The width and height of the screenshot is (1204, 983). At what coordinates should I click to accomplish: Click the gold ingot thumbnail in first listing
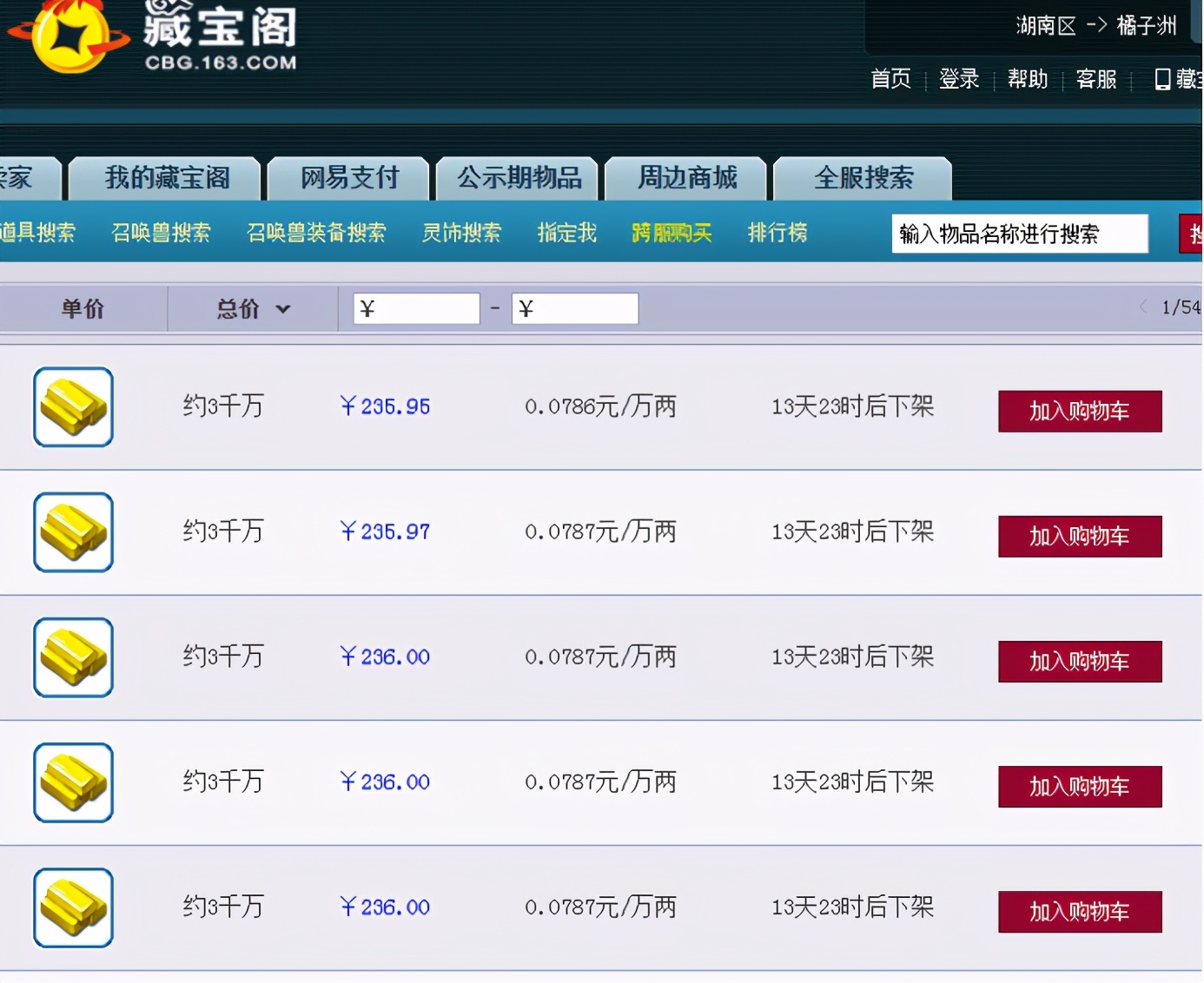click(73, 406)
